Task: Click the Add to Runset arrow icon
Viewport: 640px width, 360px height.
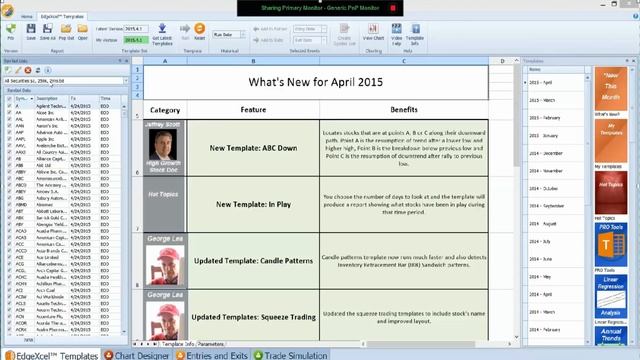Action: coord(256,29)
